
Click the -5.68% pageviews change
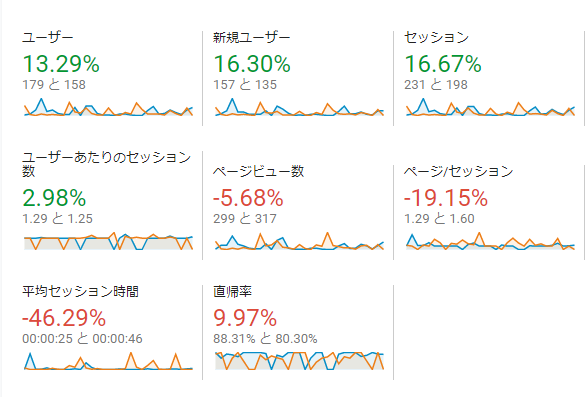248,198
